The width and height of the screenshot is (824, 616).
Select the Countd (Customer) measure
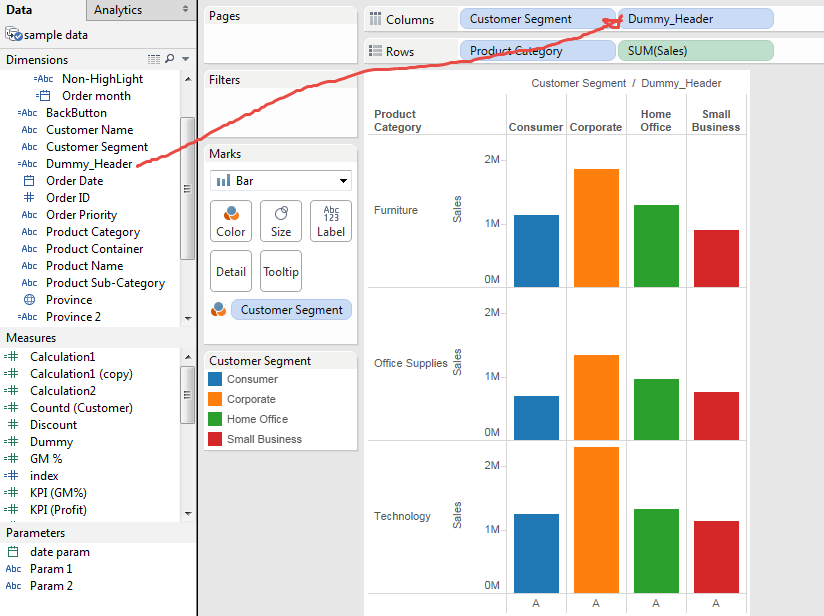(81, 408)
